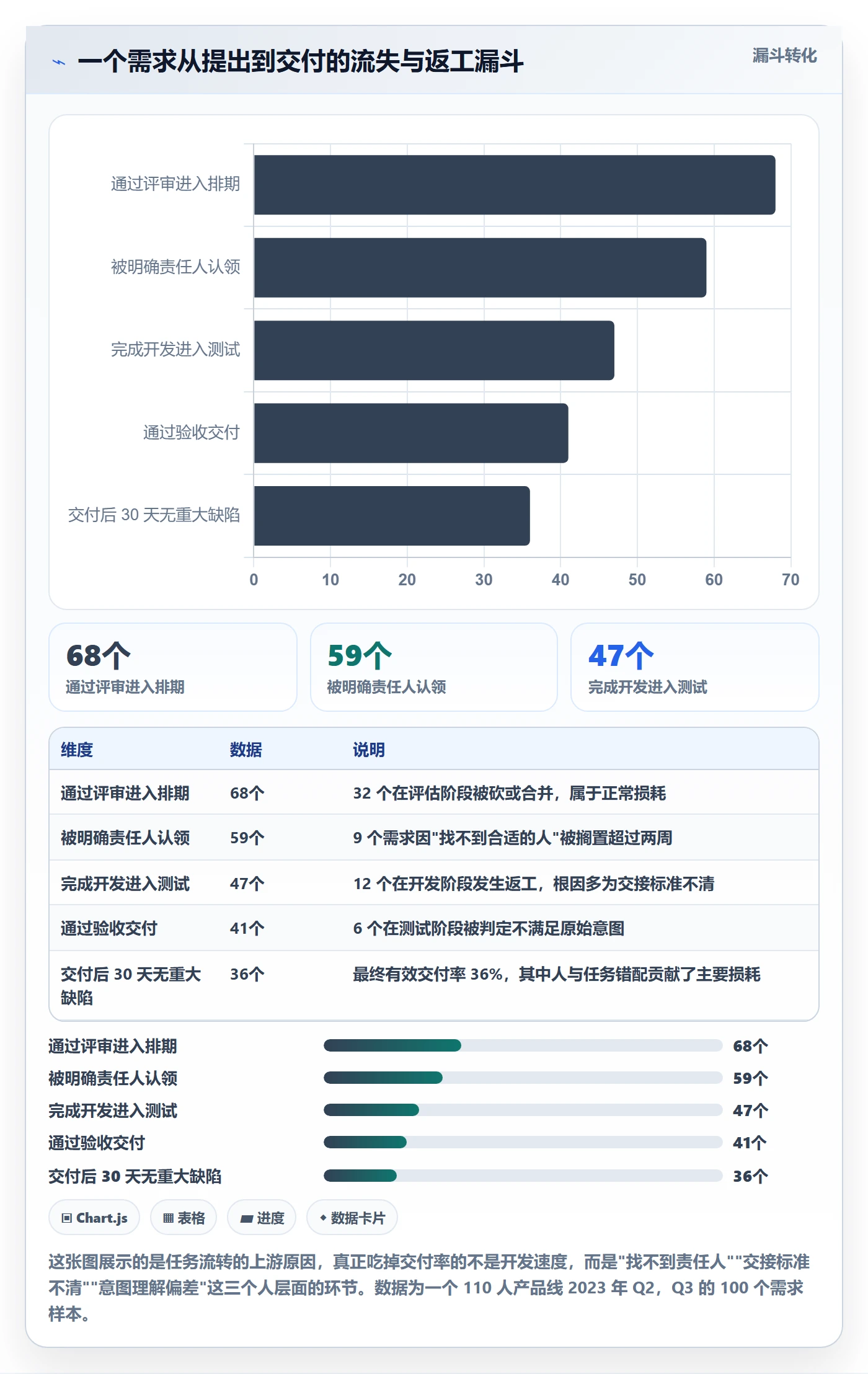This screenshot has height=1374, width=868.
Task: Click the 交付后 30 天无重大缺陷 chart bar
Action: [x=392, y=516]
